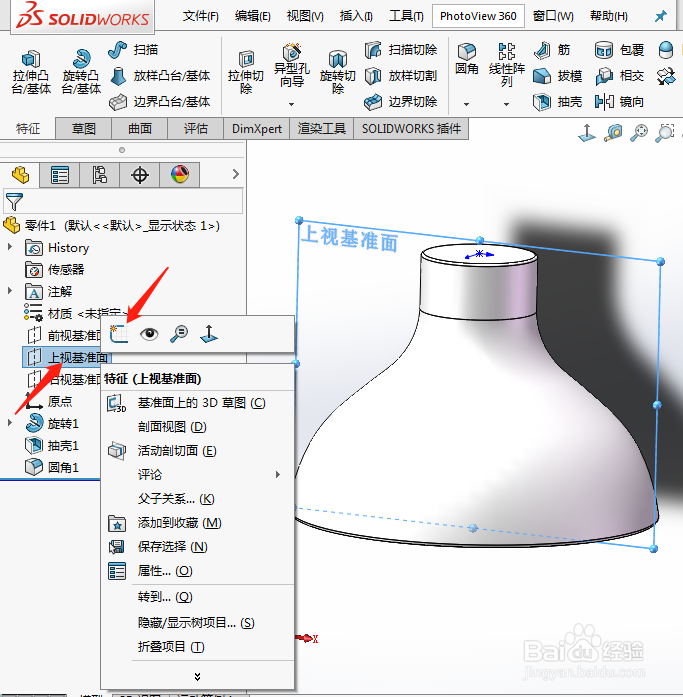Switch to the SOLIDWORKS 插件 tab

coord(411,129)
